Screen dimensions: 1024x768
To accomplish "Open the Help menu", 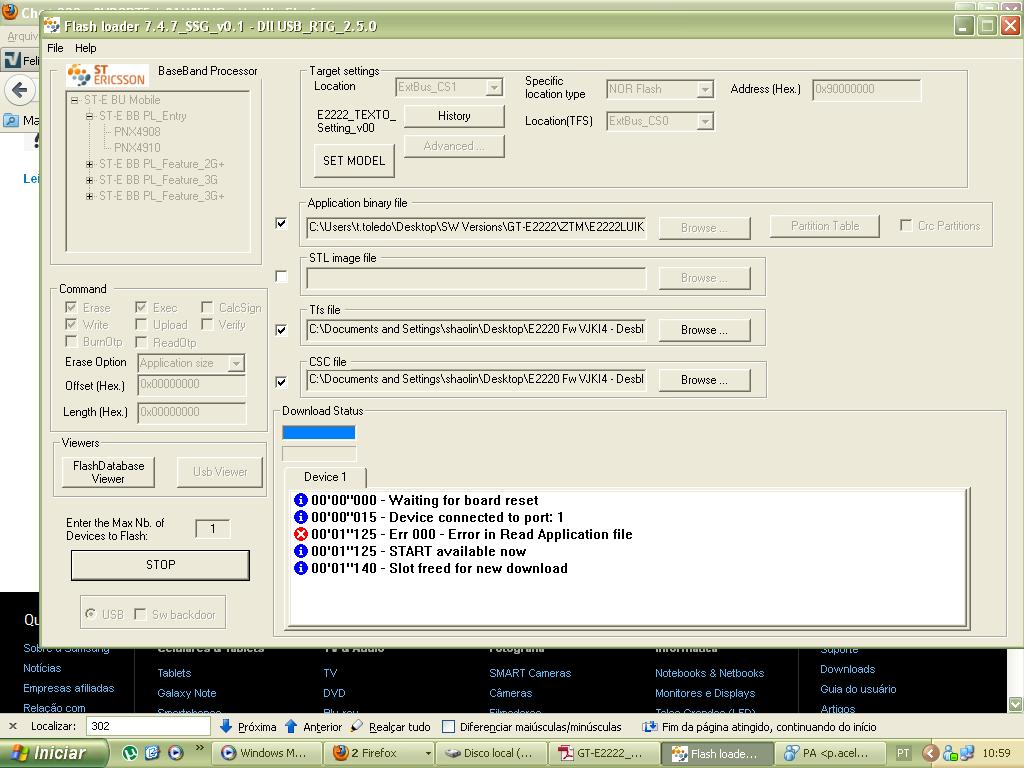I will tap(86, 48).
